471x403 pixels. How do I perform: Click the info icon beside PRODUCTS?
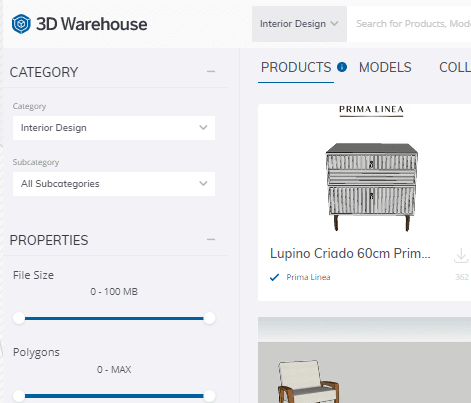point(342,67)
